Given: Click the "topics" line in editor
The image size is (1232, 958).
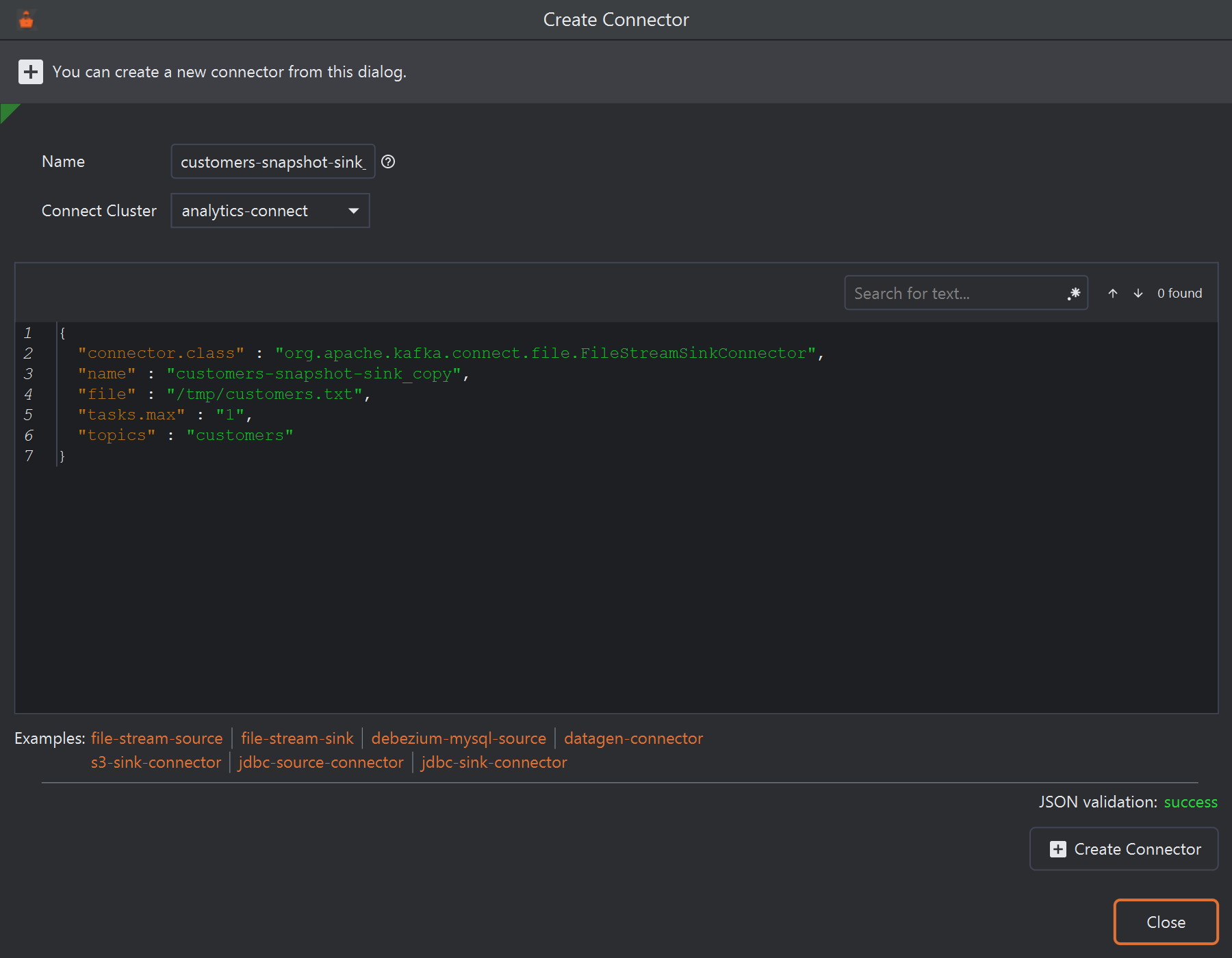Looking at the screenshot, I should 185,435.
